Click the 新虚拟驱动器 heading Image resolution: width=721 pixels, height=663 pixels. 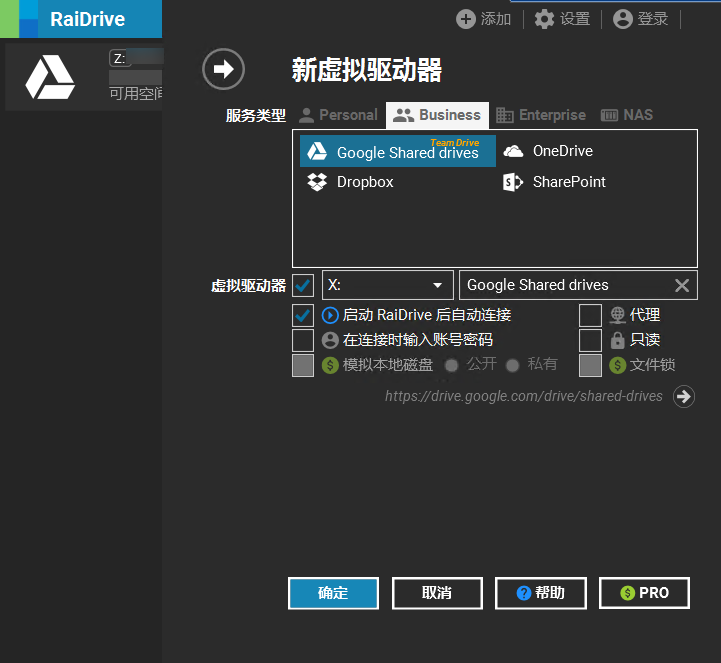[x=367, y=70]
